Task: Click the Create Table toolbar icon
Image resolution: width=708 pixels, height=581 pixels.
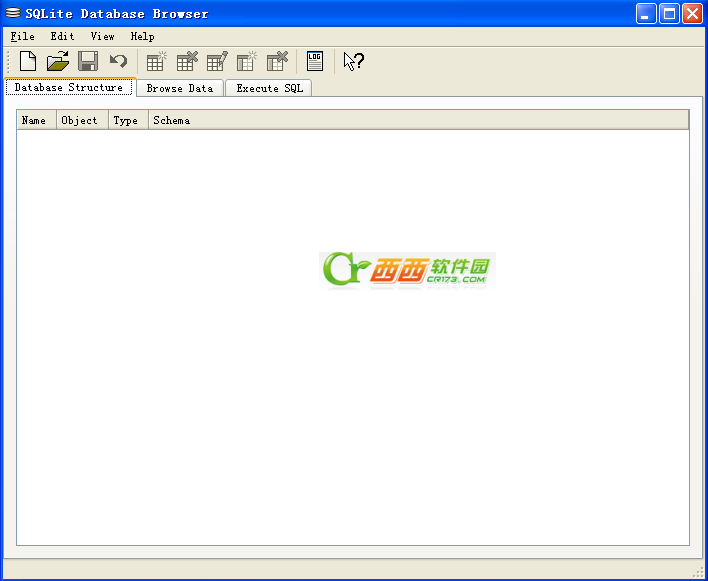Action: [157, 61]
